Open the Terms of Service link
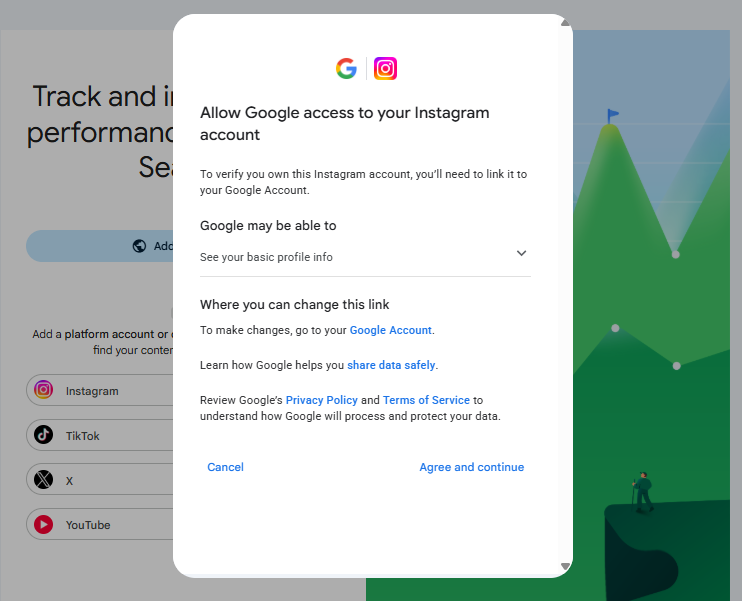The width and height of the screenshot is (742, 601). coord(426,400)
